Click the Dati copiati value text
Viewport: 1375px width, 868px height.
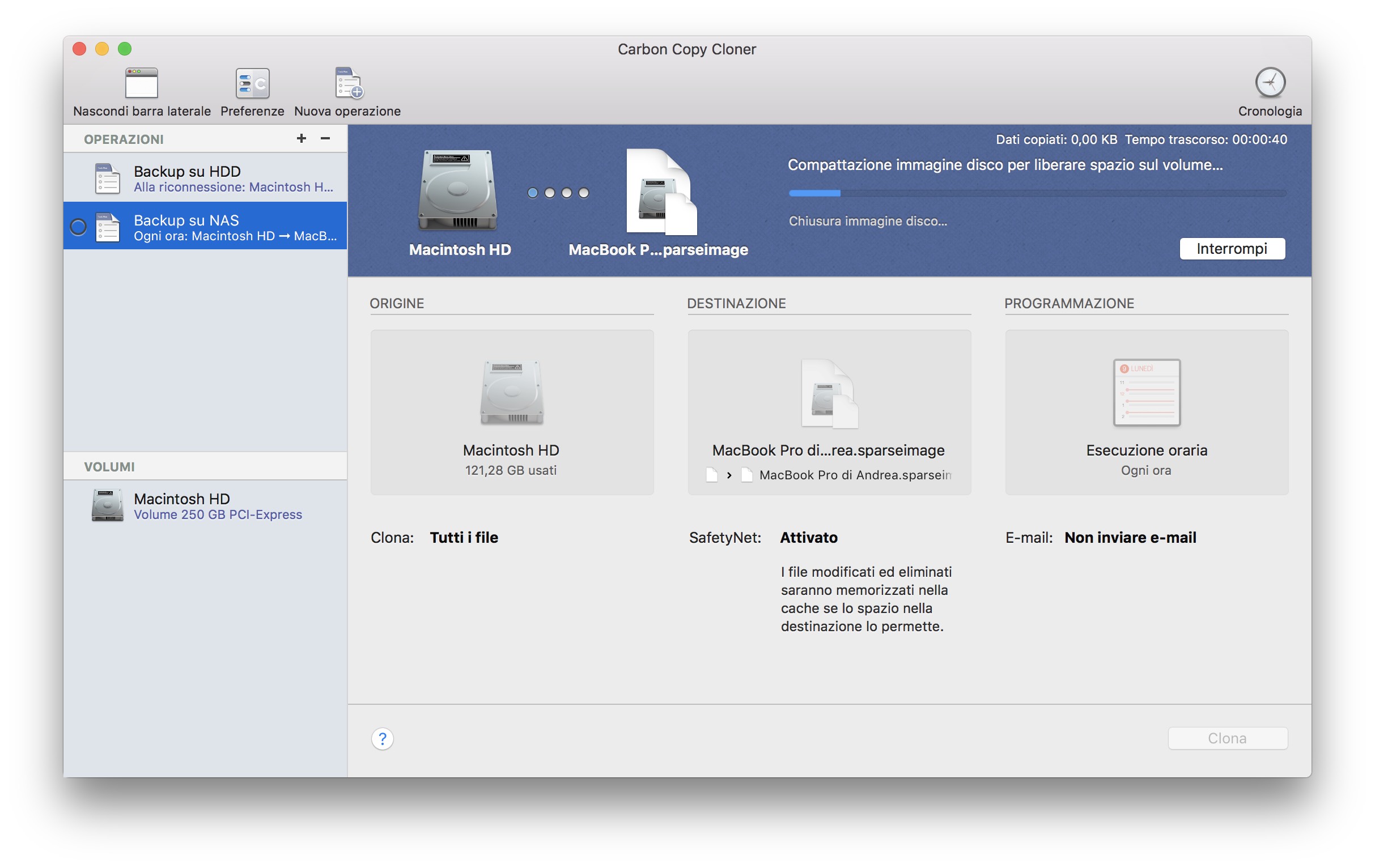1056,140
